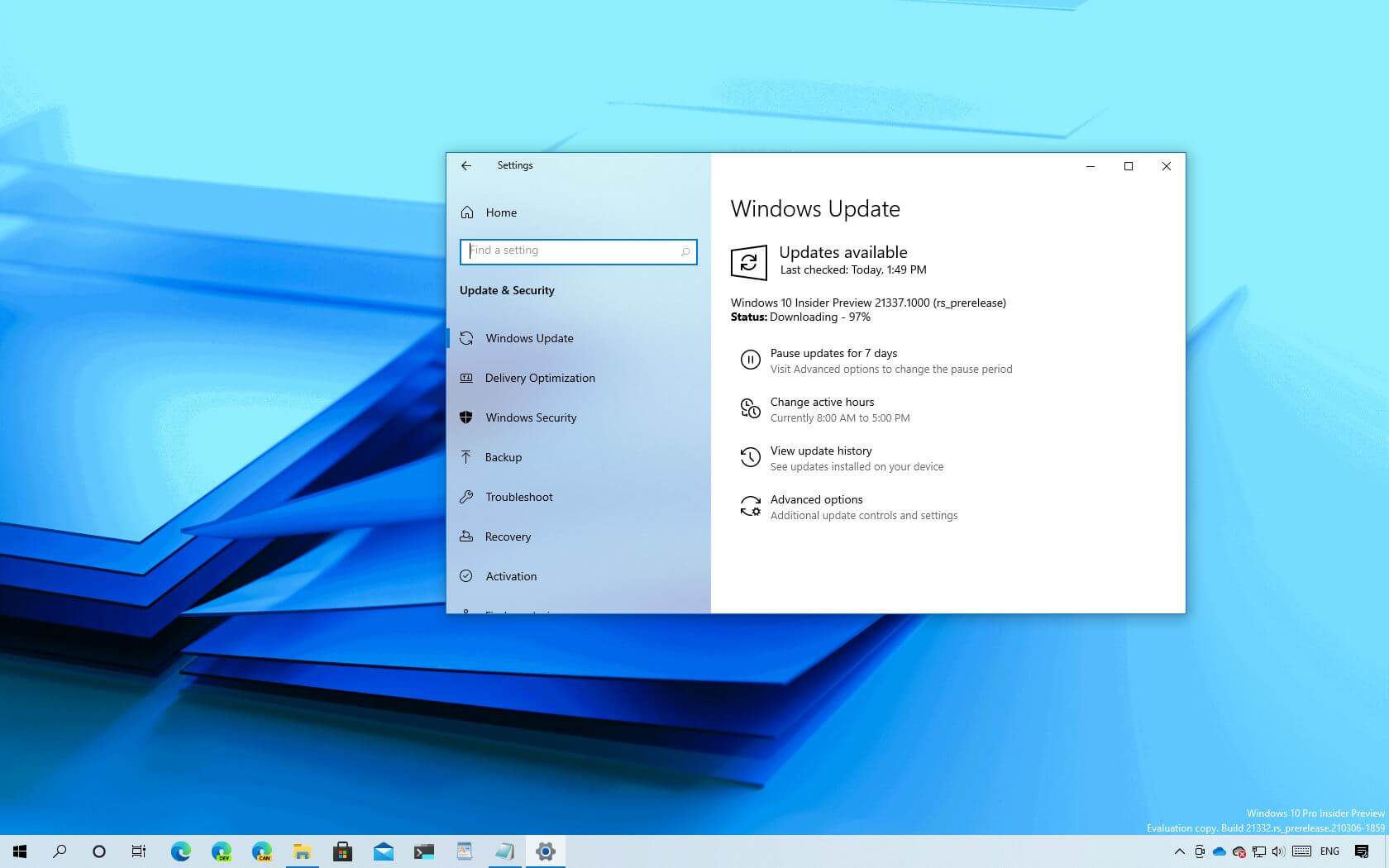
Task: Open Task View on the taskbar
Action: [139, 851]
